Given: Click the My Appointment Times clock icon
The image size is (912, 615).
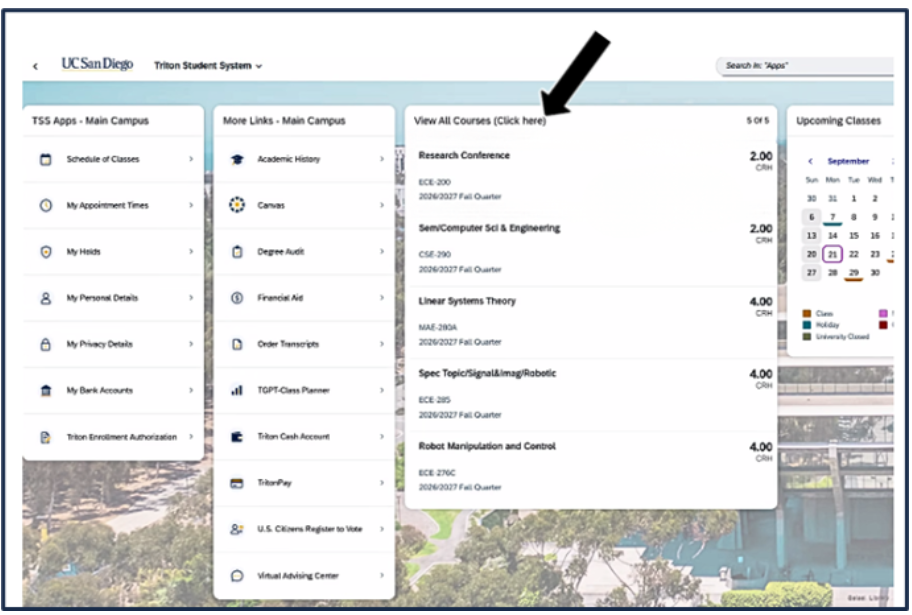Looking at the screenshot, I should (45, 205).
